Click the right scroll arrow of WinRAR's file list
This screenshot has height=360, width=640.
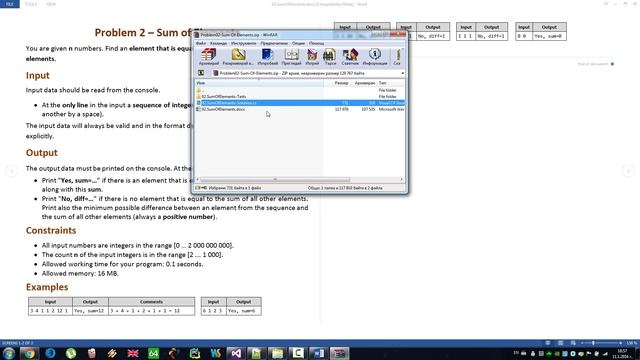click(x=402, y=180)
